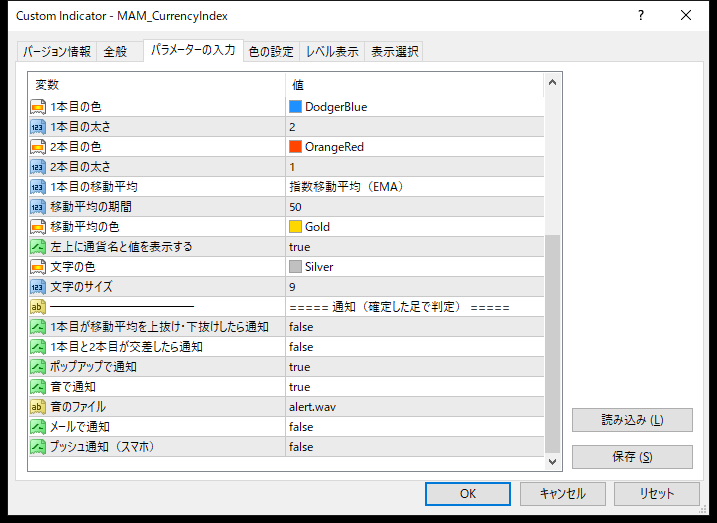717x523 pixels.
Task: Click the 保存 (S) button
Action: 632,457
